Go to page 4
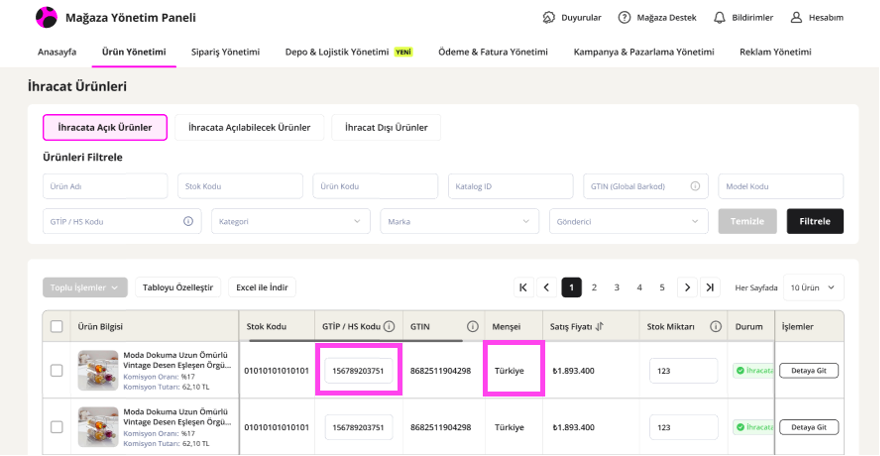This screenshot has height=456, width=880. [x=639, y=288]
